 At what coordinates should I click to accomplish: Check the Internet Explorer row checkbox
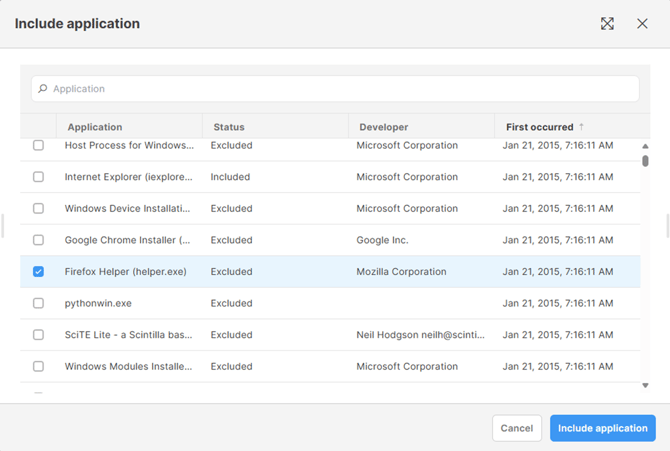pyautogui.click(x=39, y=177)
